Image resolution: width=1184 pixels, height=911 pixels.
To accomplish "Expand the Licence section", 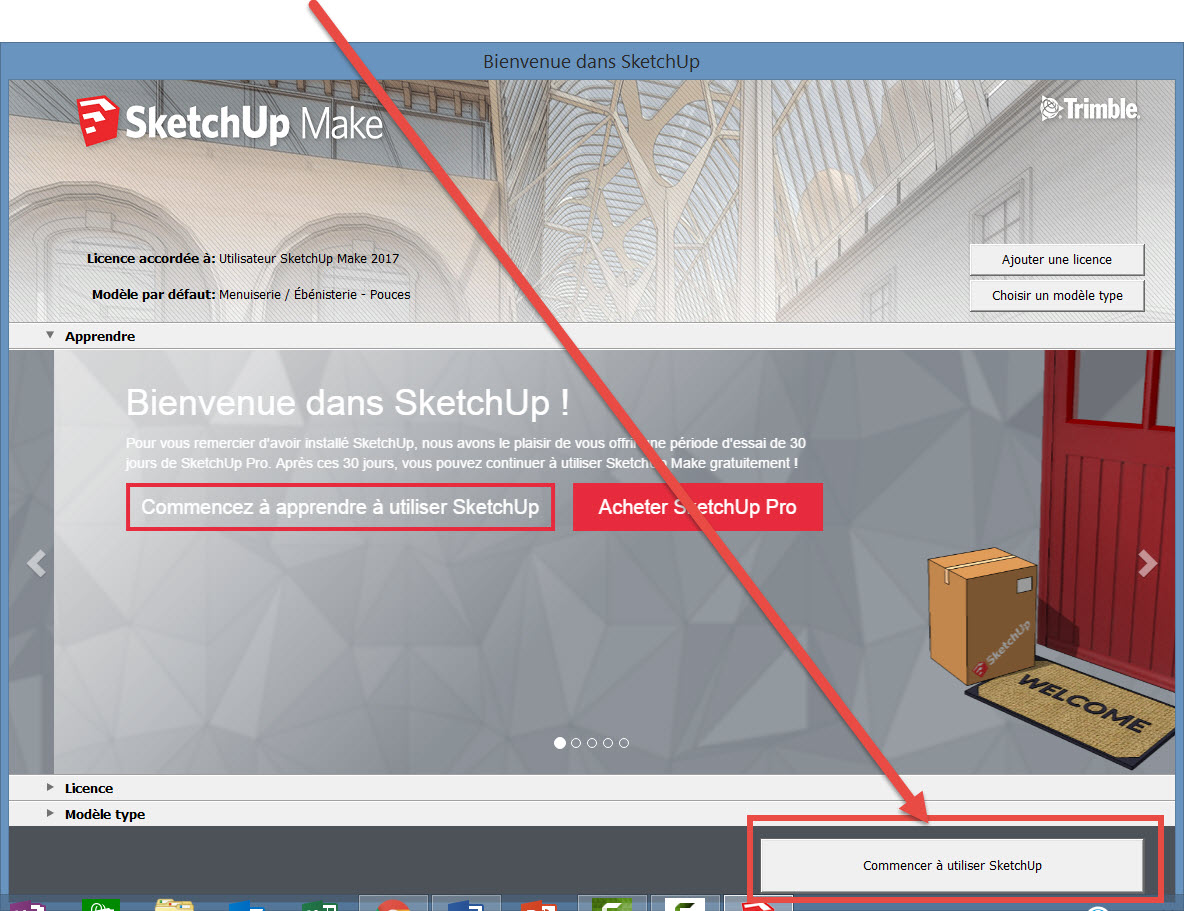I will point(50,788).
